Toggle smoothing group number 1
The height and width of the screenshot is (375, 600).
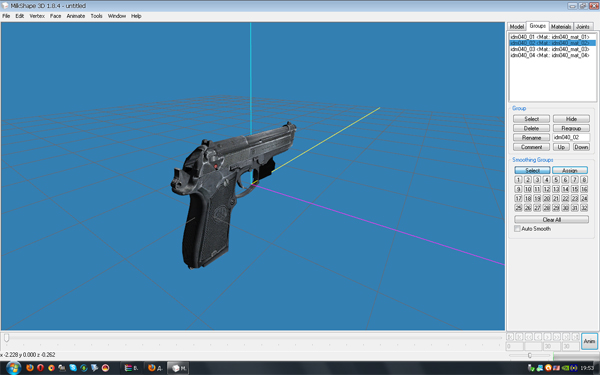518,179
